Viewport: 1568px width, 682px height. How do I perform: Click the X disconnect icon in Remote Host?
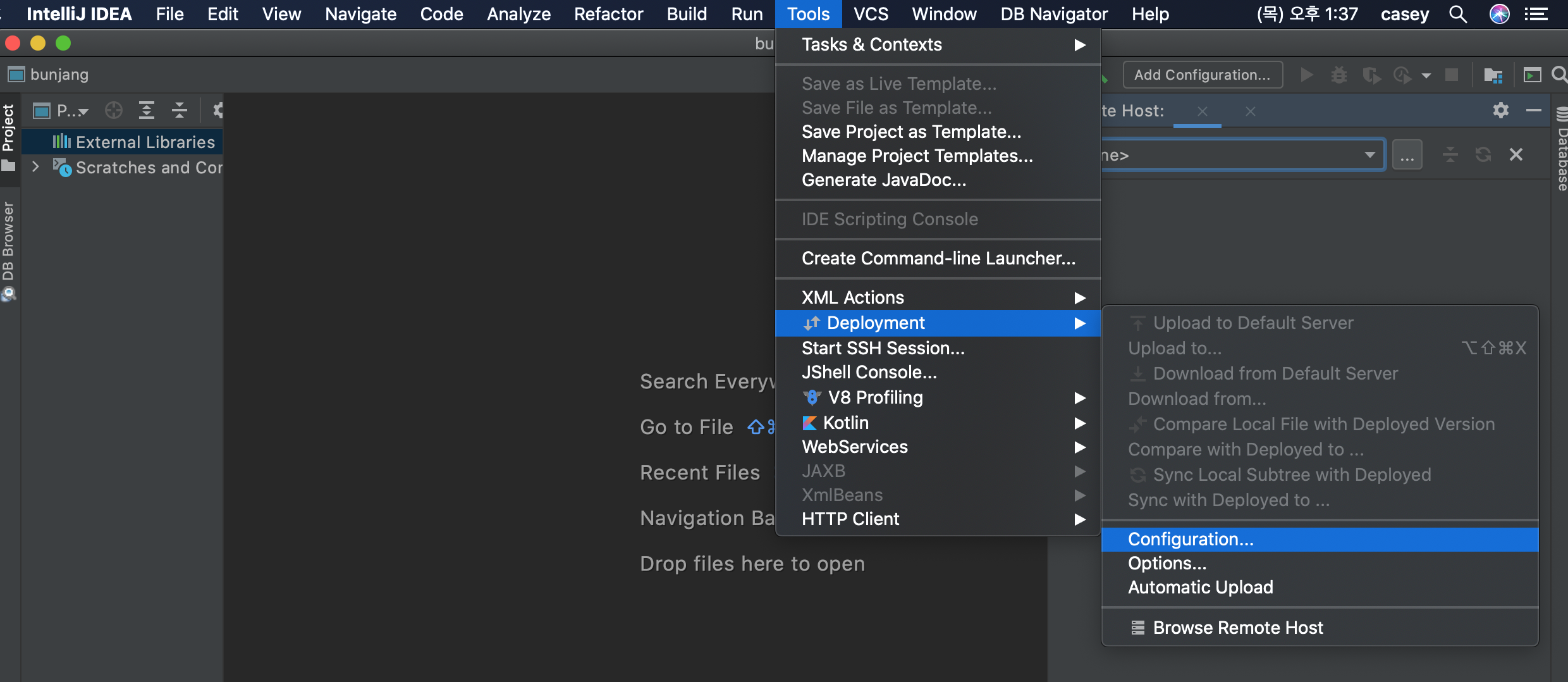pyautogui.click(x=1516, y=154)
